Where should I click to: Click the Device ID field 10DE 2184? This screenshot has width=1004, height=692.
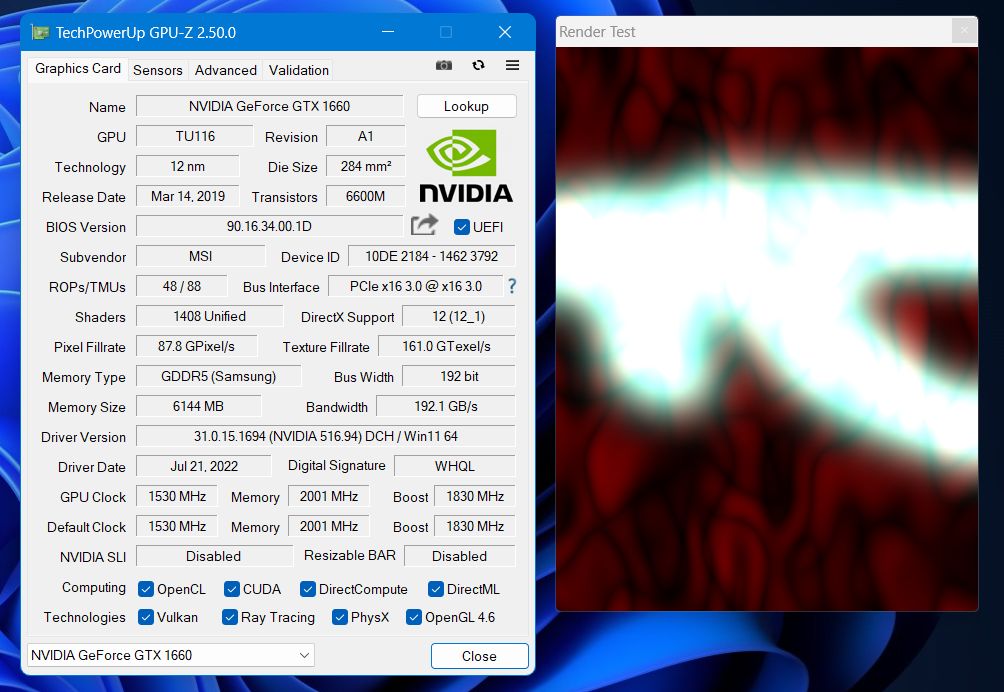pos(432,256)
